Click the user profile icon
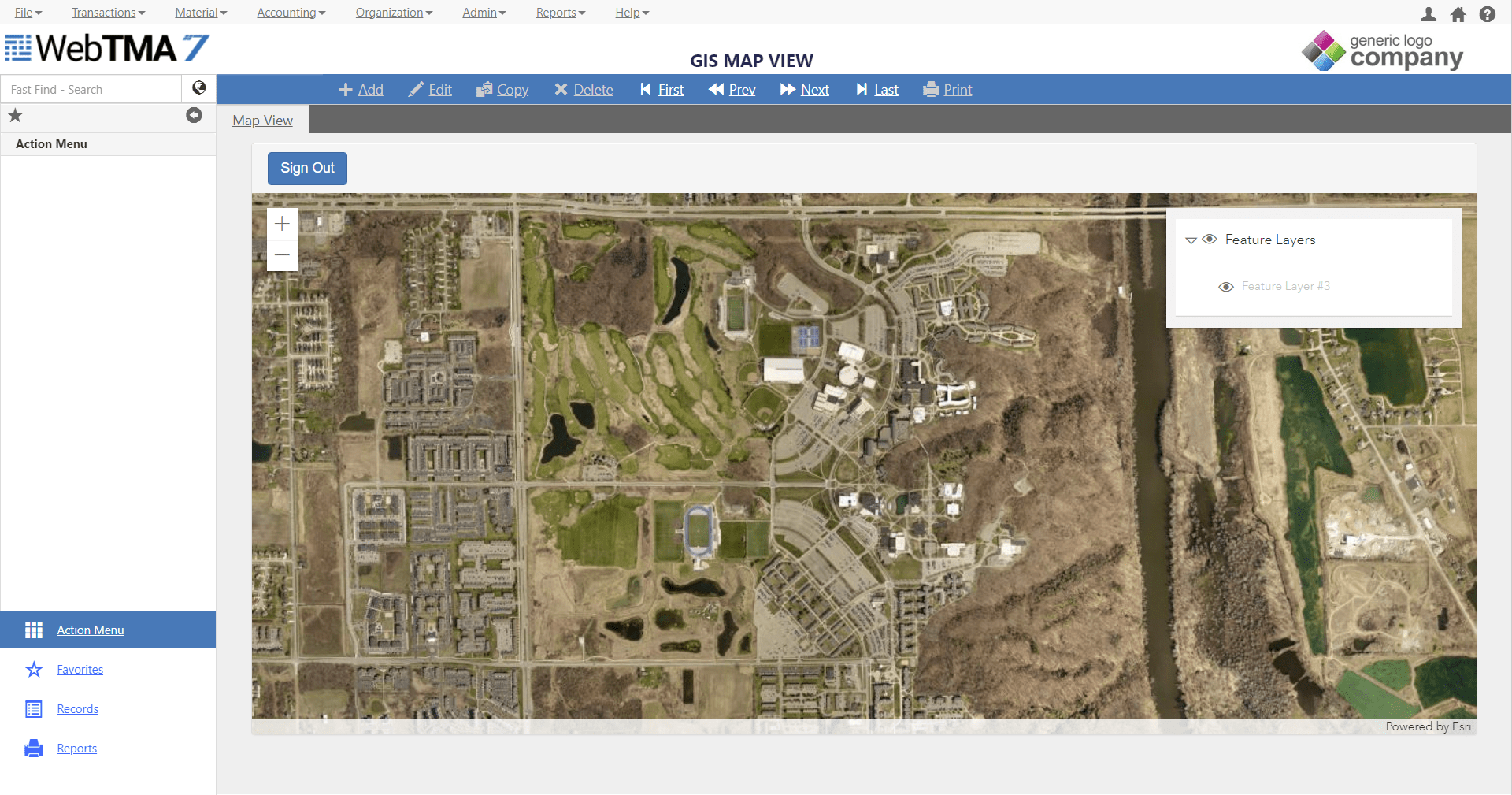This screenshot has width=1512, height=795. coord(1427,13)
